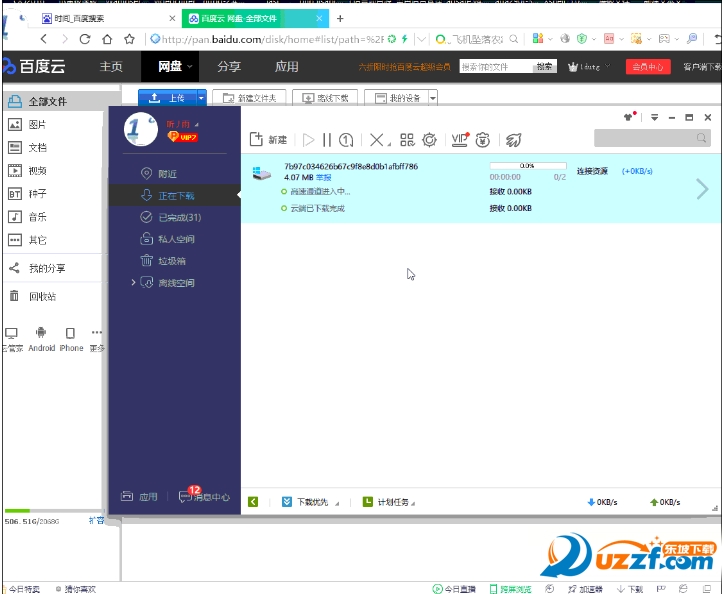724x594 pixels.
Task: Click the download progress bar showing 0.0%
Action: (x=528, y=165)
